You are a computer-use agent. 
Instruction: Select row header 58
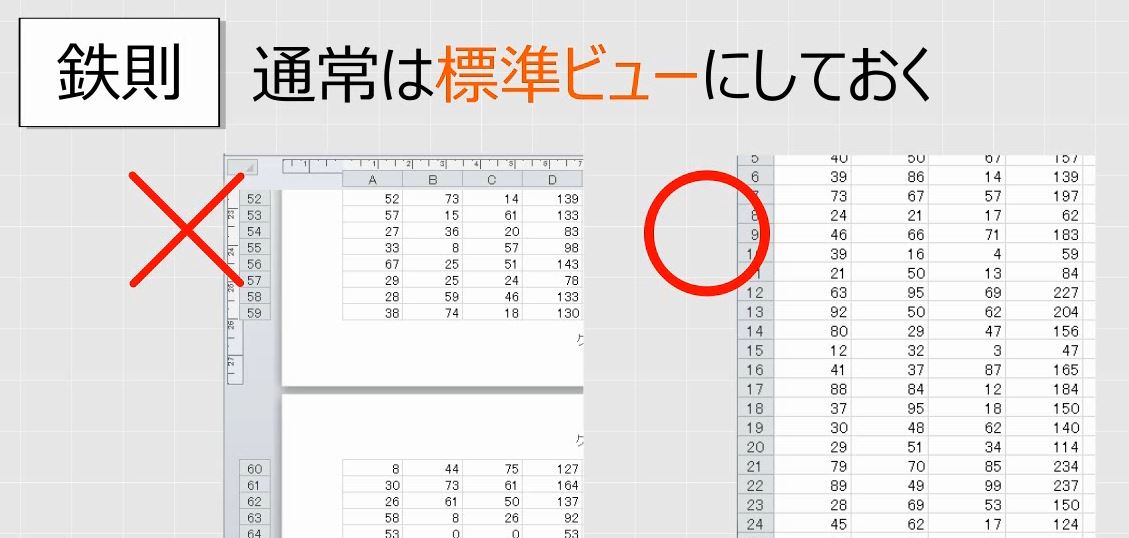pos(255,296)
